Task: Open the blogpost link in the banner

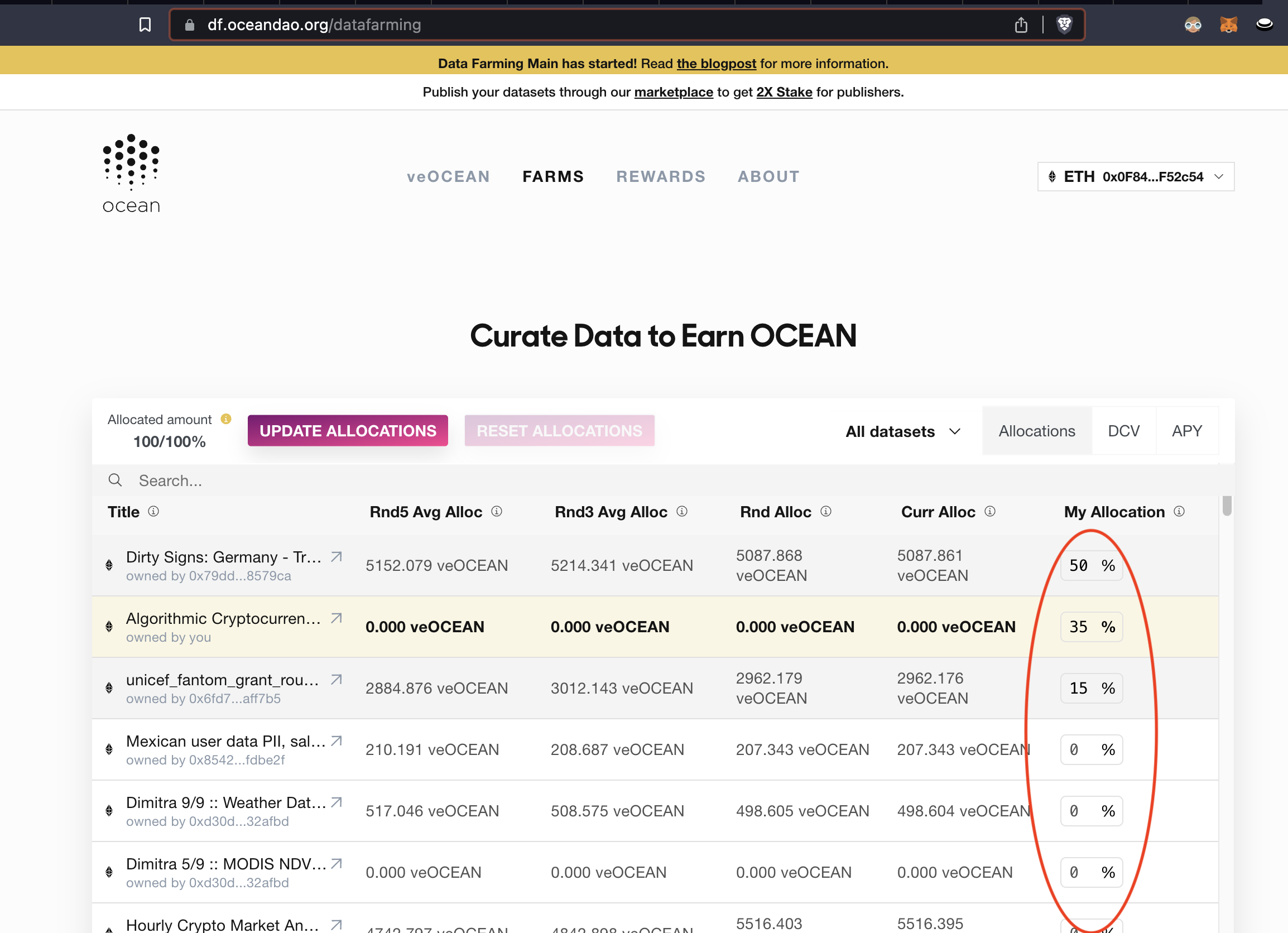Action: (716, 64)
